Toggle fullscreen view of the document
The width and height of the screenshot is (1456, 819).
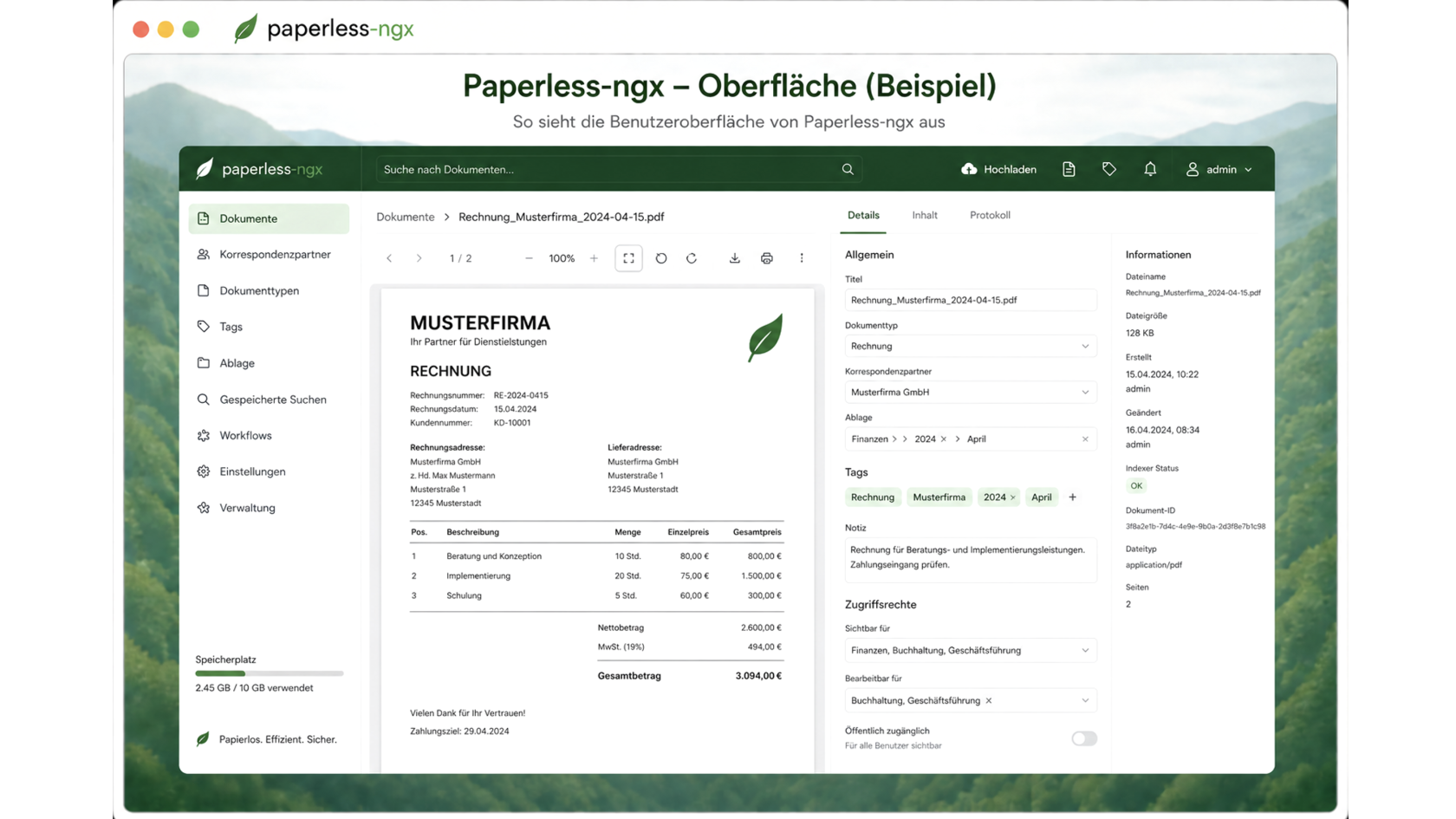628,258
